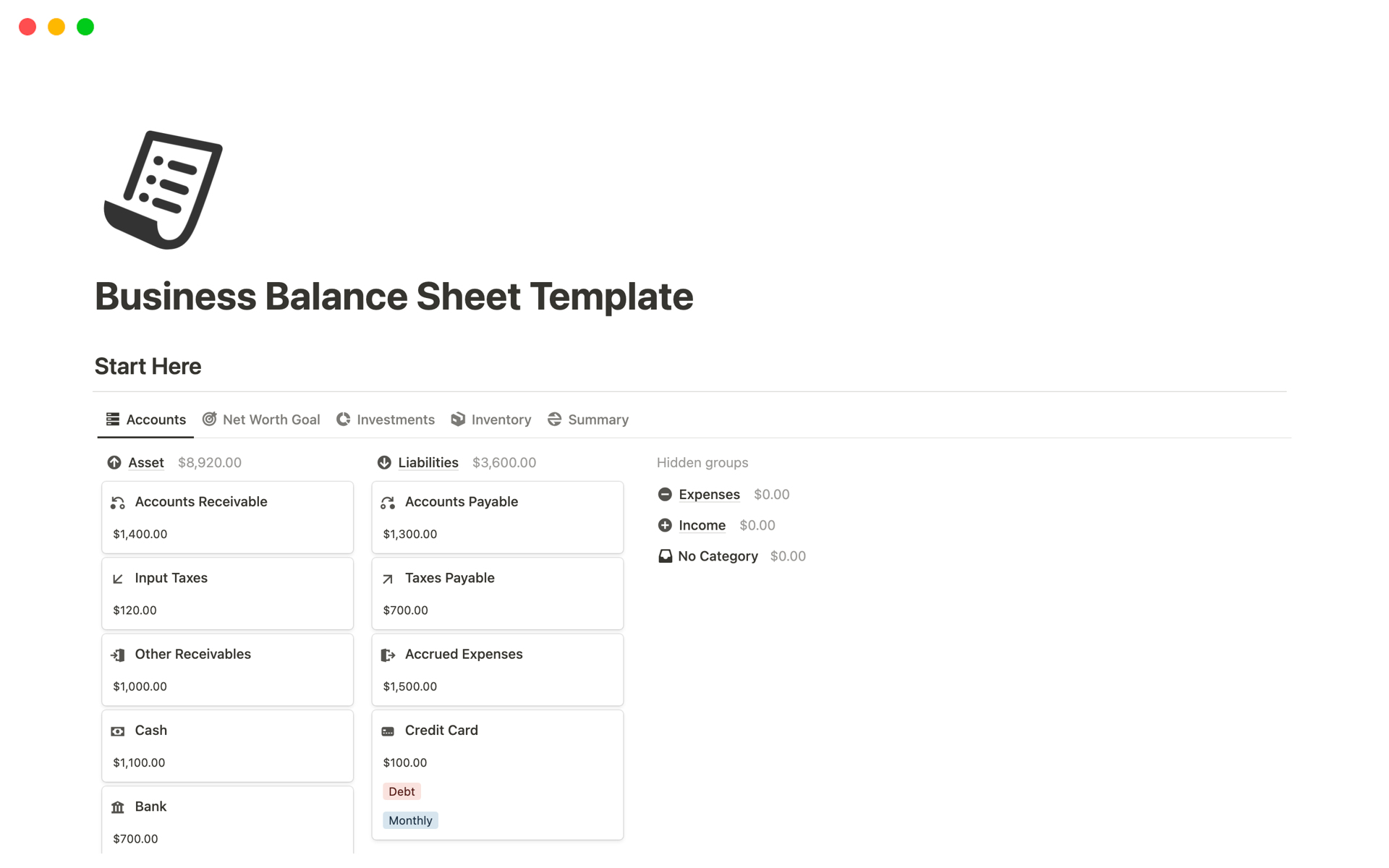The image size is (1389, 868).
Task: Expand the Liabilities group header
Action: pyautogui.click(x=428, y=462)
